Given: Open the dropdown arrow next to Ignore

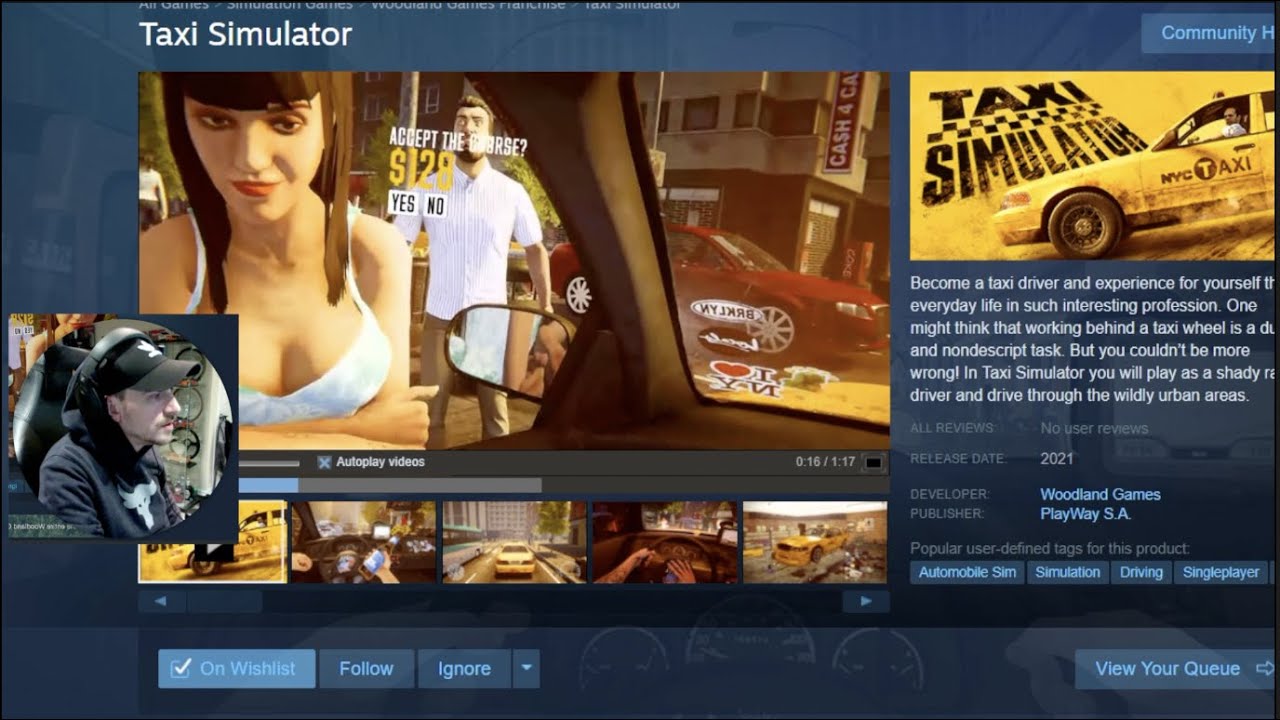Looking at the screenshot, I should [x=526, y=669].
